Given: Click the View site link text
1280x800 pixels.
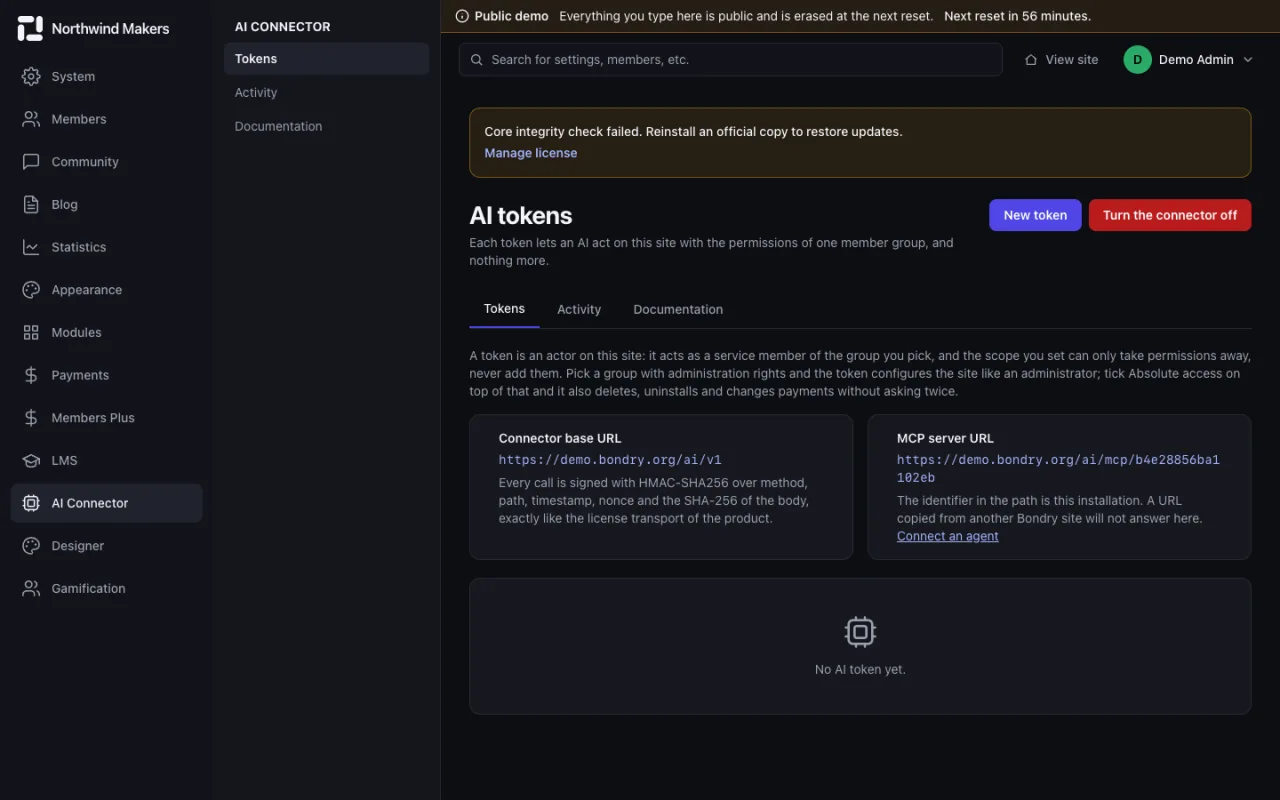Looking at the screenshot, I should 1072,60.
